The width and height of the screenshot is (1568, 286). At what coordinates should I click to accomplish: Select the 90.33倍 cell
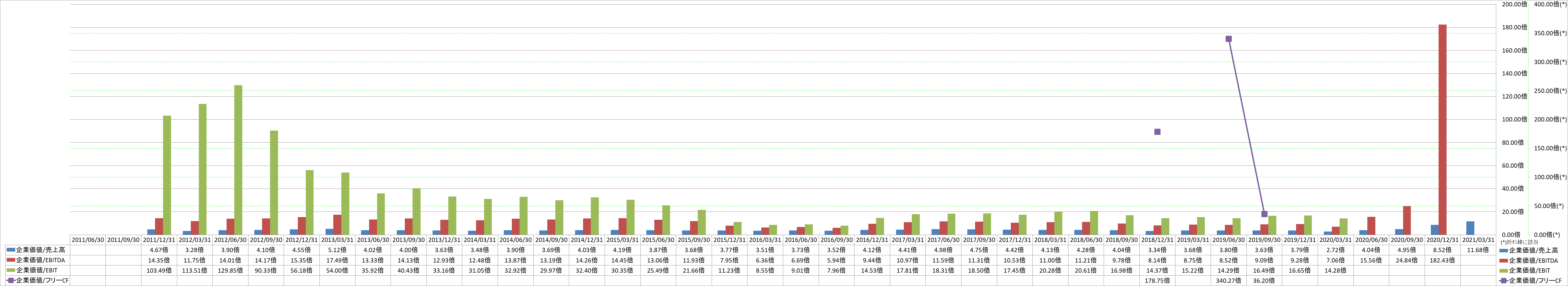[x=267, y=270]
